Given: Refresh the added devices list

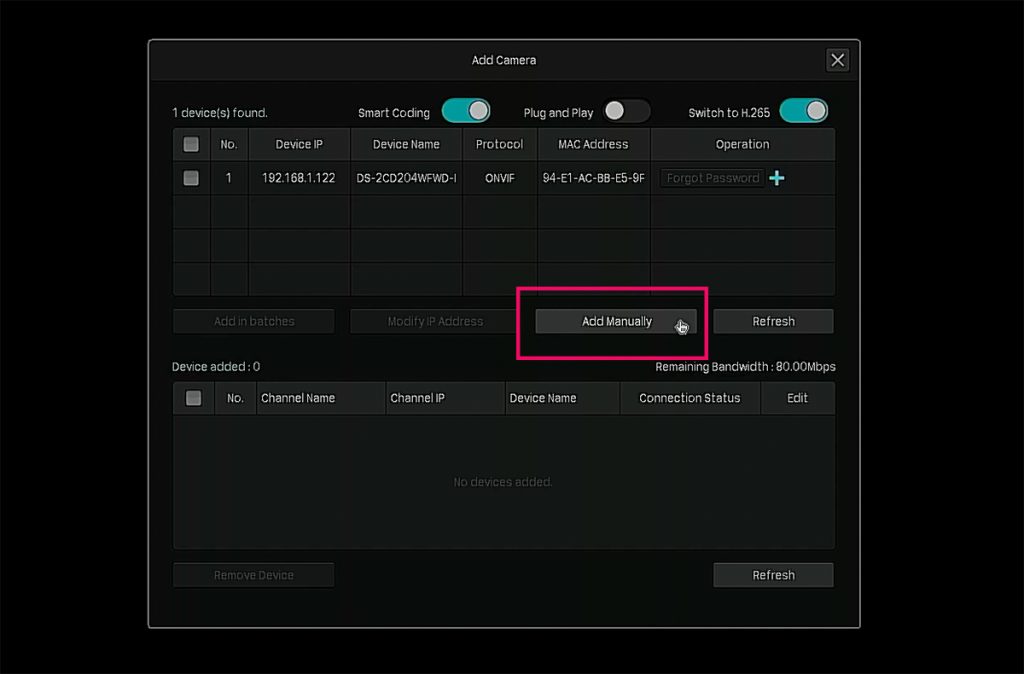Looking at the screenshot, I should tap(773, 575).
